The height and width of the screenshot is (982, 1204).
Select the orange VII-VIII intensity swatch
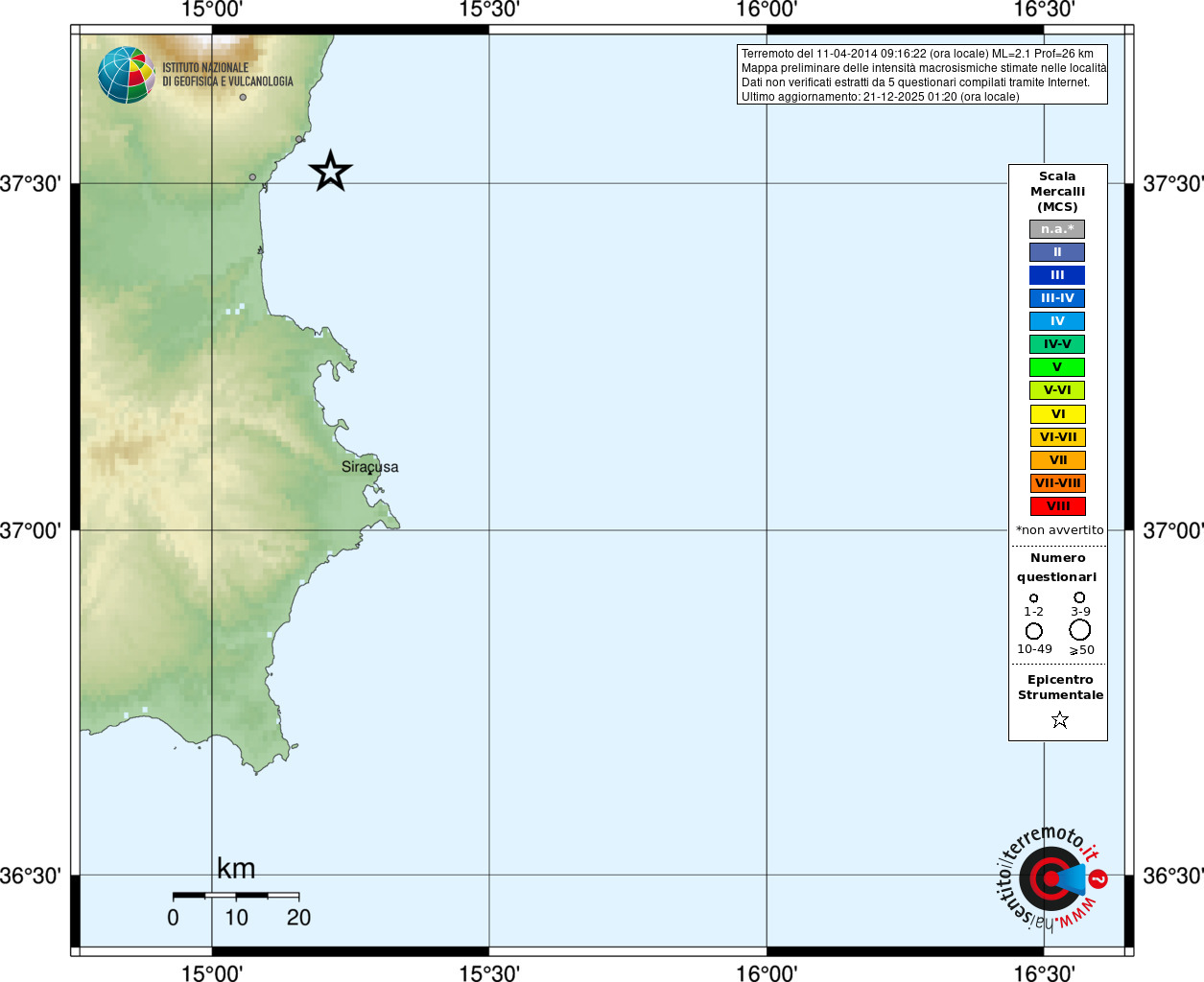pyautogui.click(x=1057, y=483)
